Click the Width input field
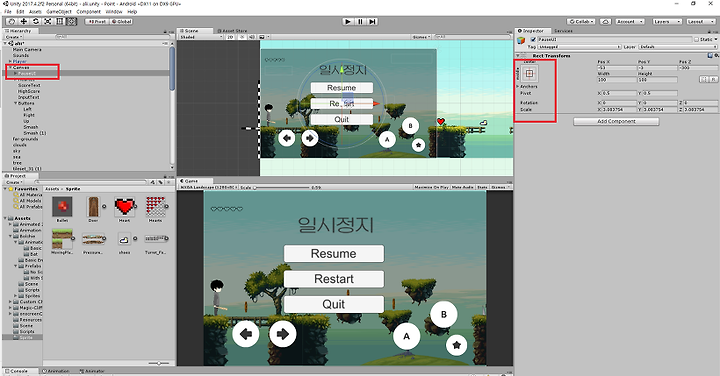 coord(617,79)
